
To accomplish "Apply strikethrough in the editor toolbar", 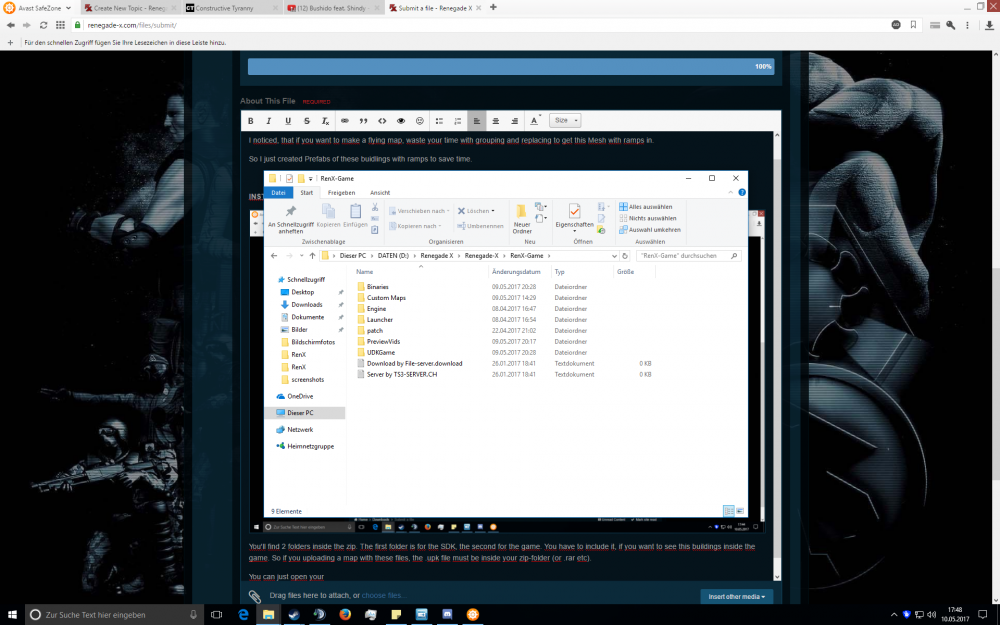I will 307,121.
